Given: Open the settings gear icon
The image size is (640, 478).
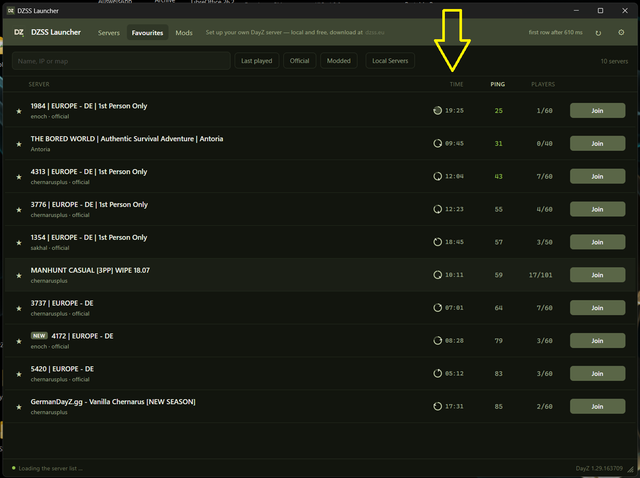Looking at the screenshot, I should tap(621, 32).
